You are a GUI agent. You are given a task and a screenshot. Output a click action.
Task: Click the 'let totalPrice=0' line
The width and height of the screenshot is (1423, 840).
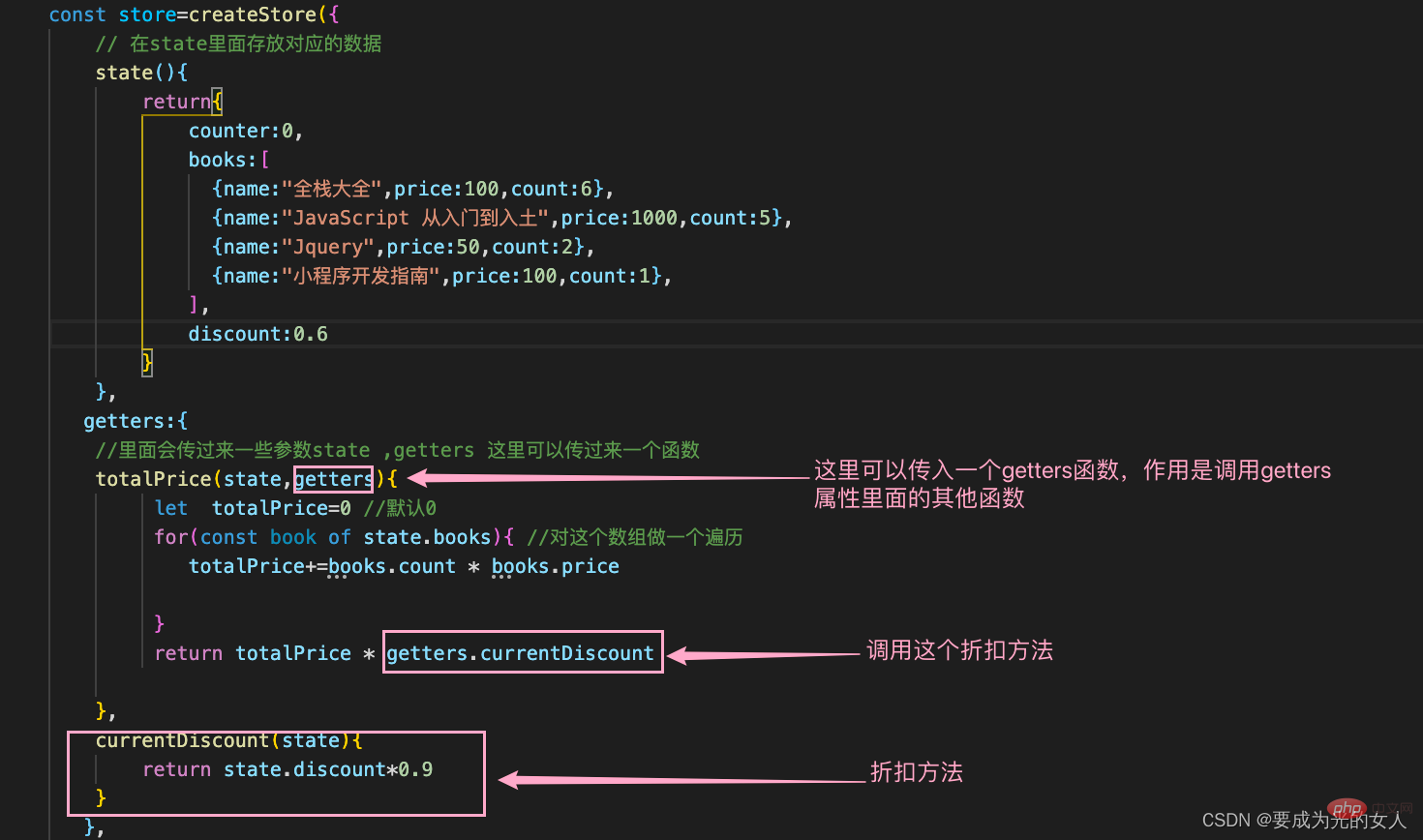253,508
